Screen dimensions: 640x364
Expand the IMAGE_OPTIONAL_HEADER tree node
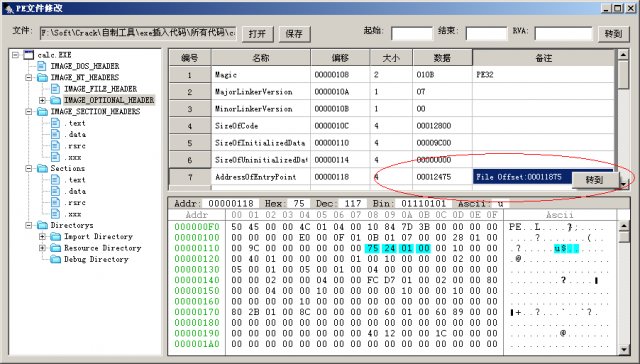click(x=42, y=100)
